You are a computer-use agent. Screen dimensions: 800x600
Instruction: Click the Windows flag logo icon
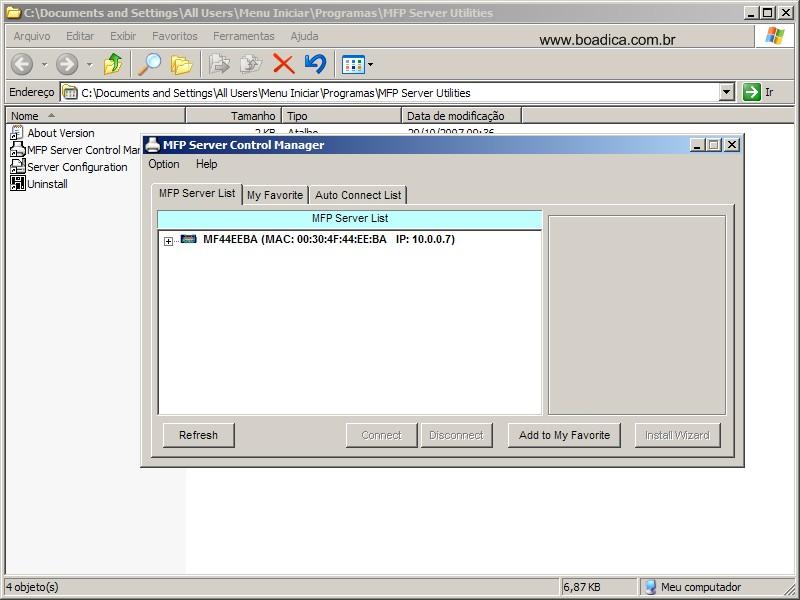point(774,36)
